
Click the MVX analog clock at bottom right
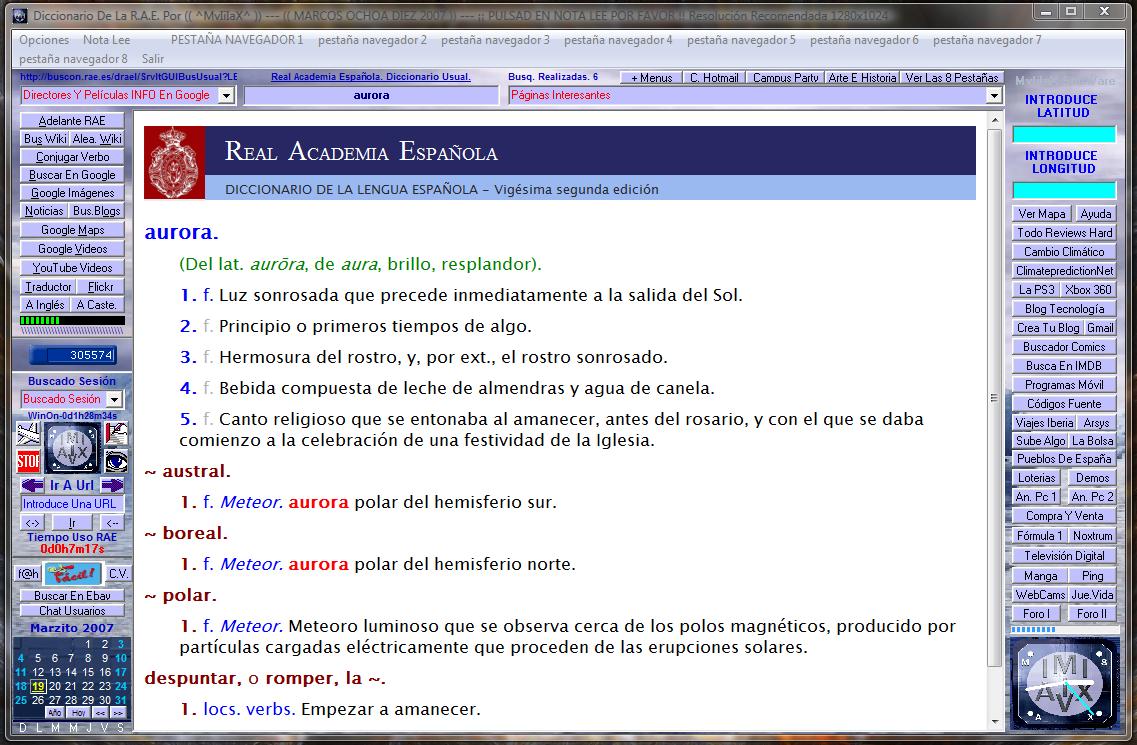point(1064,683)
